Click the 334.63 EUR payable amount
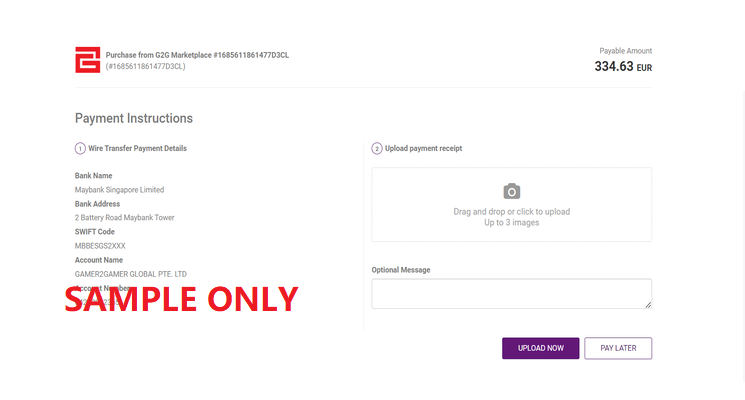The height and width of the screenshot is (400, 745). pyautogui.click(x=622, y=67)
